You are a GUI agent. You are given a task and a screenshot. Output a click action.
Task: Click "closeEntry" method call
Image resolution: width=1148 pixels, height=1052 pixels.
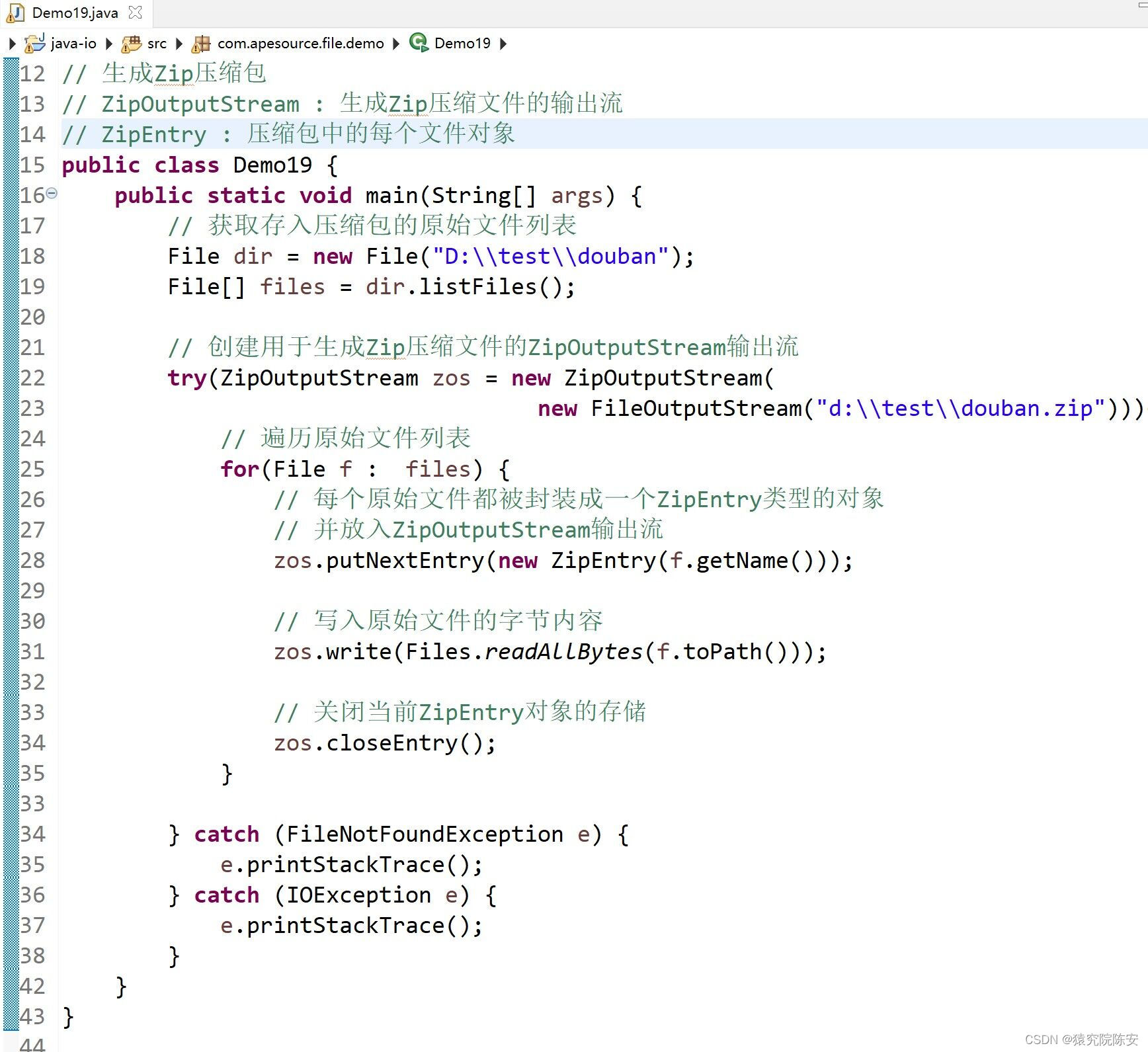point(391,743)
